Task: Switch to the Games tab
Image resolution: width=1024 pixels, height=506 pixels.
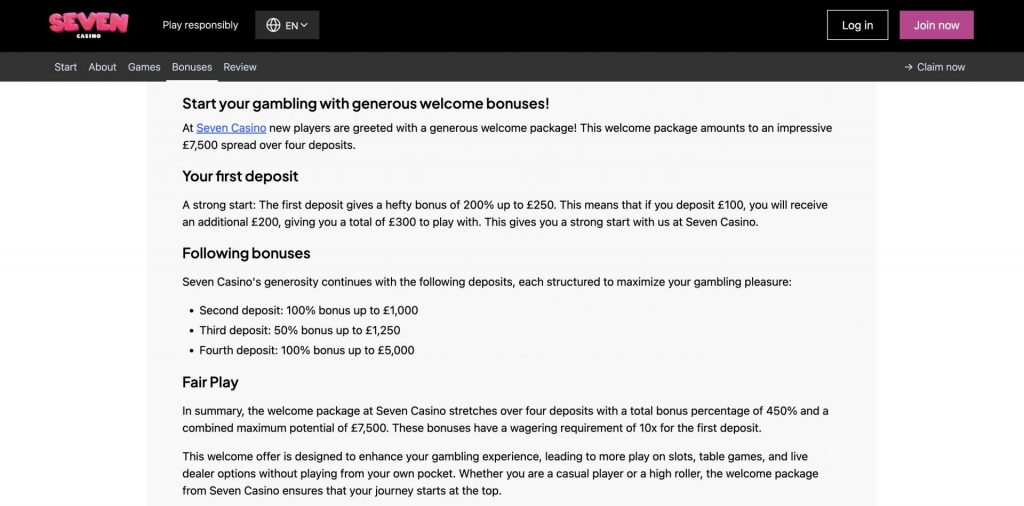Action: point(144,67)
